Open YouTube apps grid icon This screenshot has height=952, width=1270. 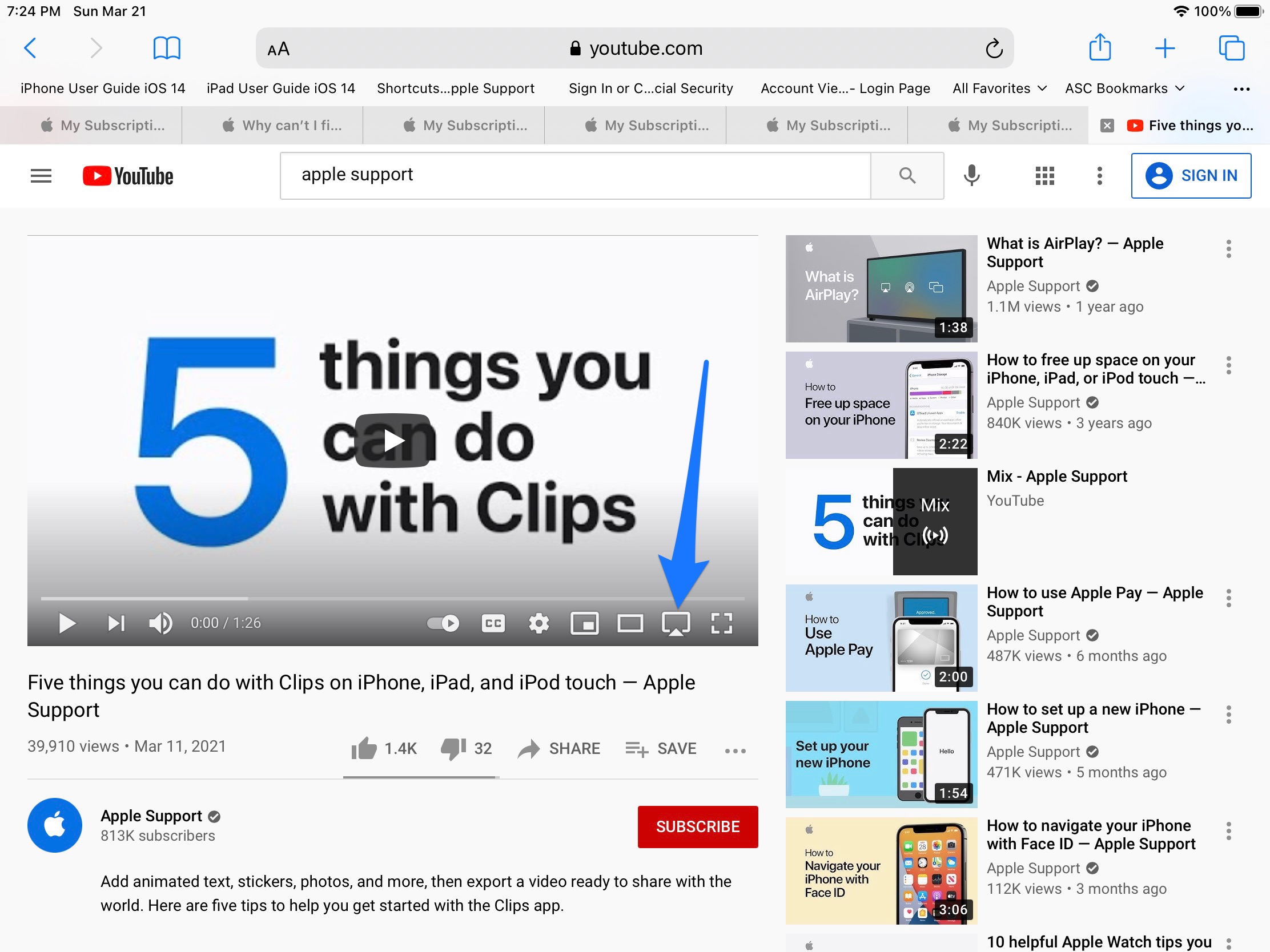(x=1044, y=176)
